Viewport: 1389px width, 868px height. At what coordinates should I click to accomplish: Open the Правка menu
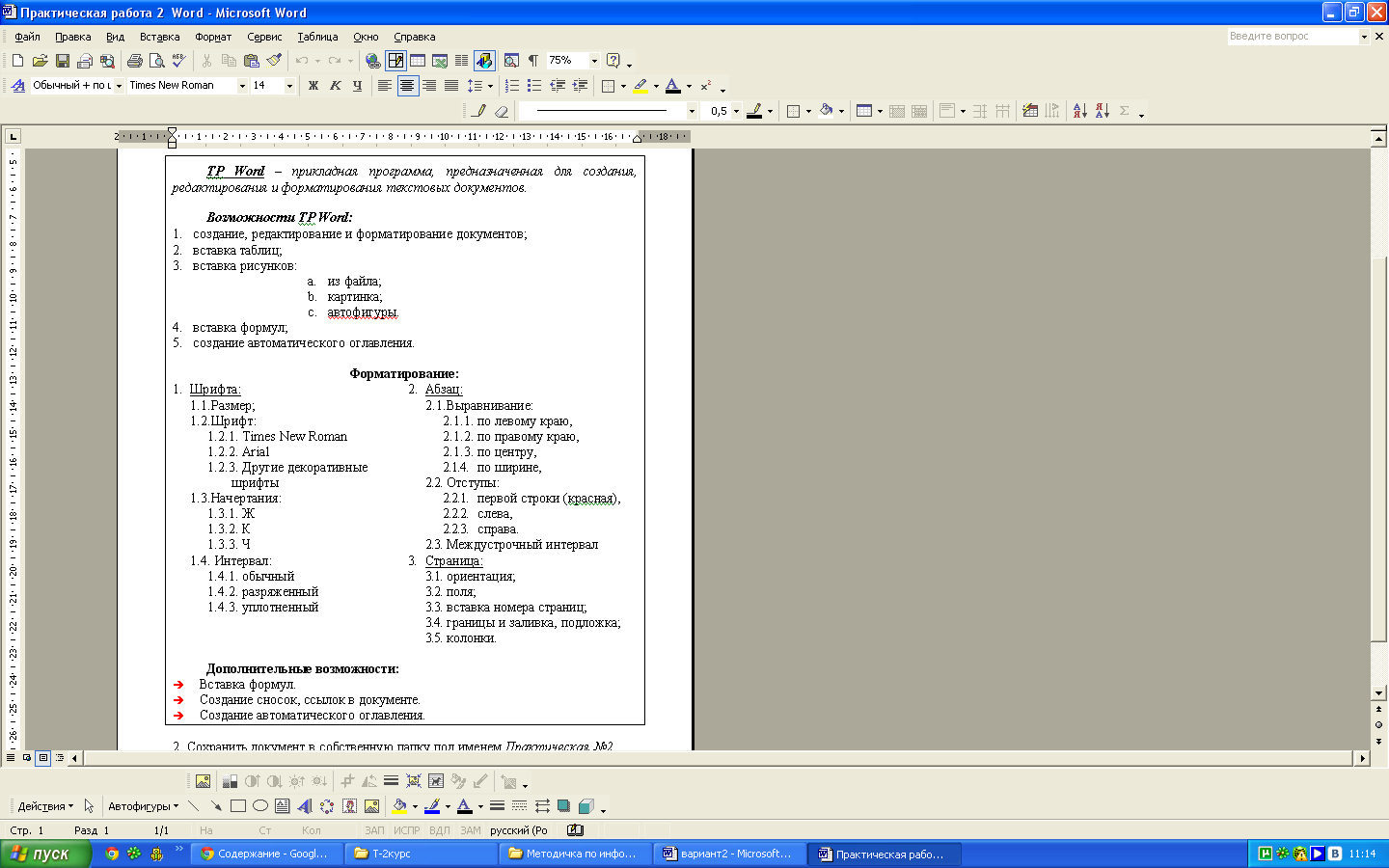(x=72, y=37)
